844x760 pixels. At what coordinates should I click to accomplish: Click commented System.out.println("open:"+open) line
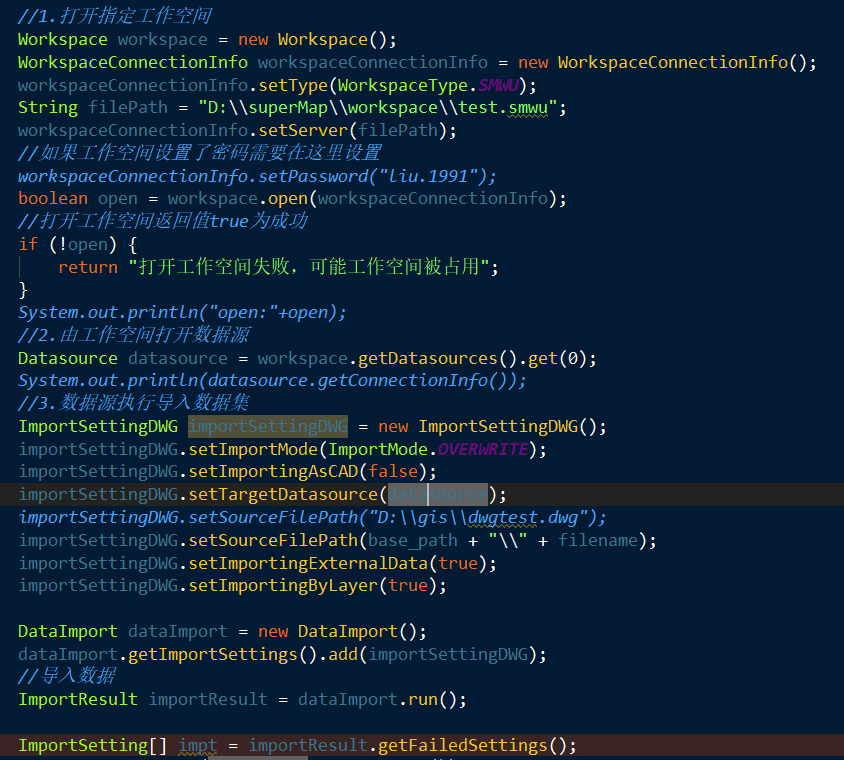(x=182, y=312)
